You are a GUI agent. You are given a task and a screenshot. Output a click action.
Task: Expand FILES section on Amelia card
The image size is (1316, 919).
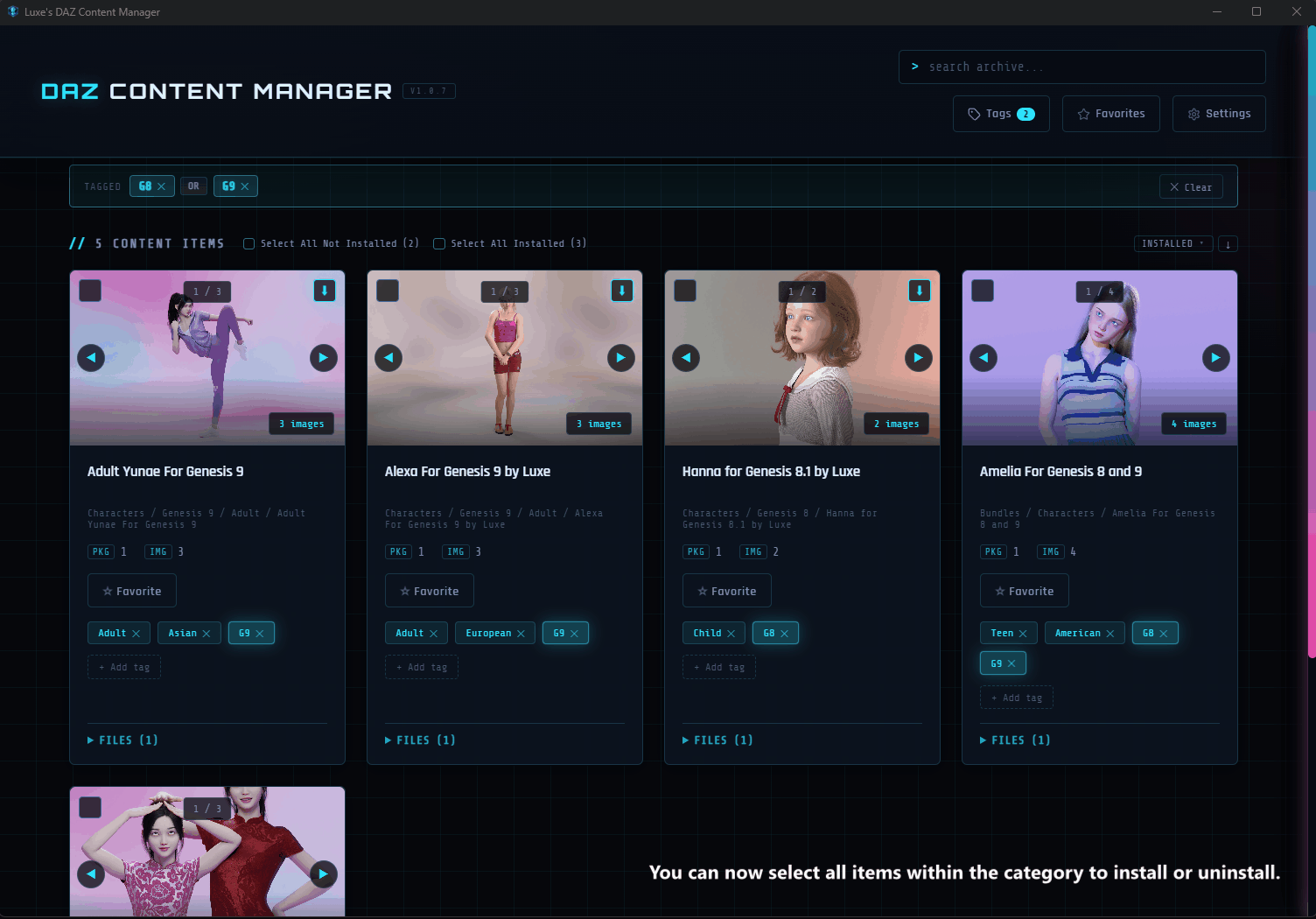[1016, 740]
